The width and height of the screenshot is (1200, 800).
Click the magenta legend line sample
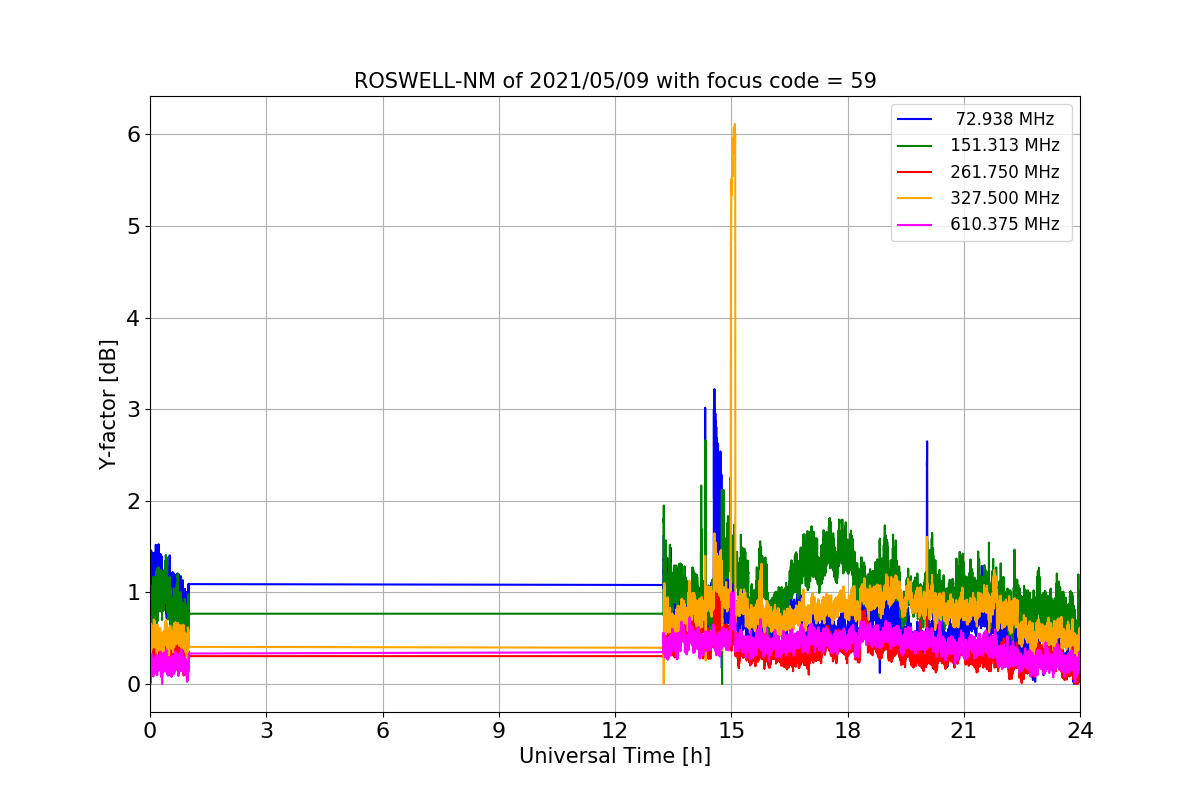915,224
